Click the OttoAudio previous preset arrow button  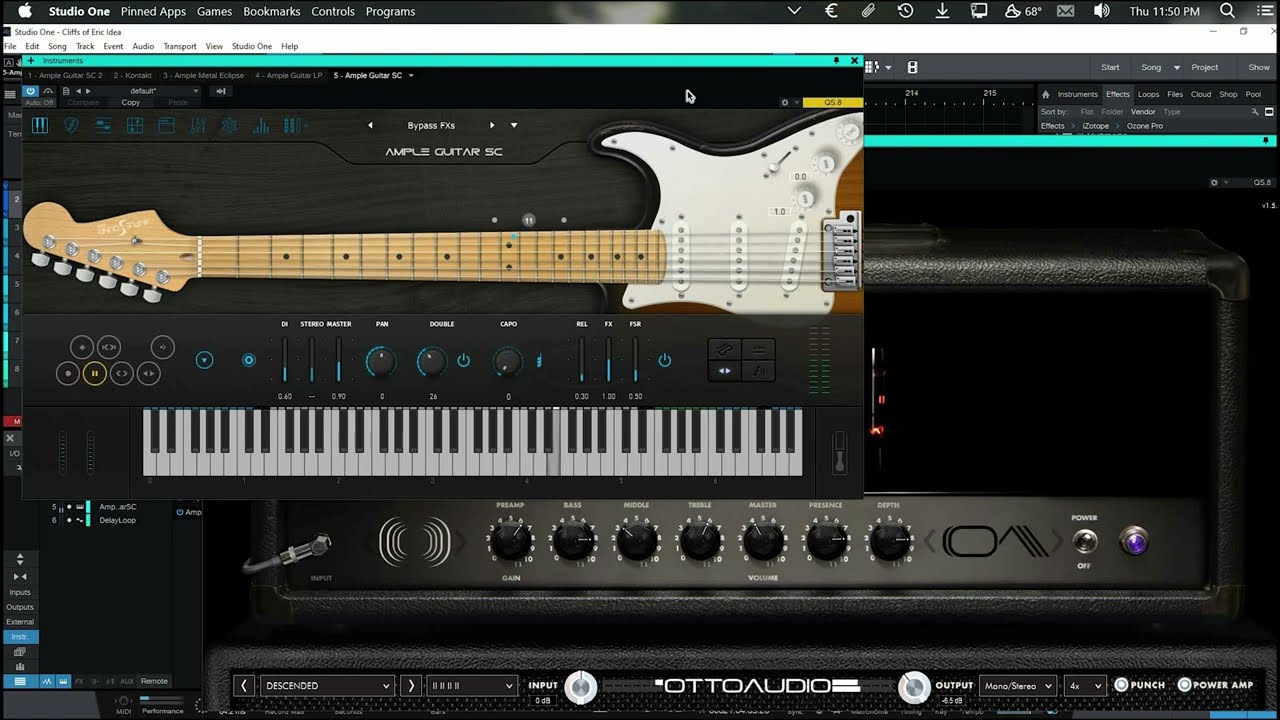[x=244, y=685]
